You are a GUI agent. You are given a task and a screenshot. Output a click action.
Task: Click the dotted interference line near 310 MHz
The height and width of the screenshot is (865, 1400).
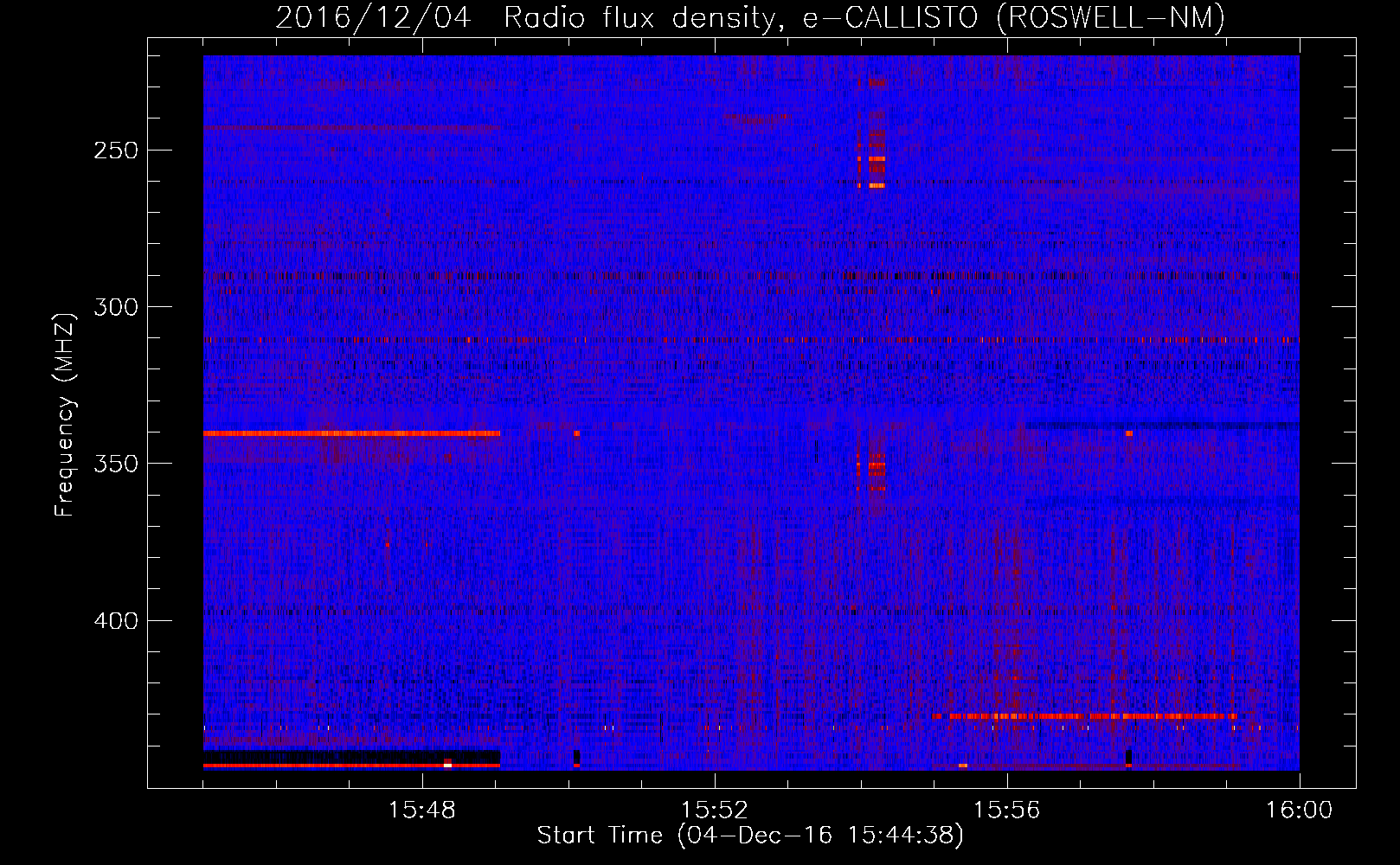pos(751,340)
